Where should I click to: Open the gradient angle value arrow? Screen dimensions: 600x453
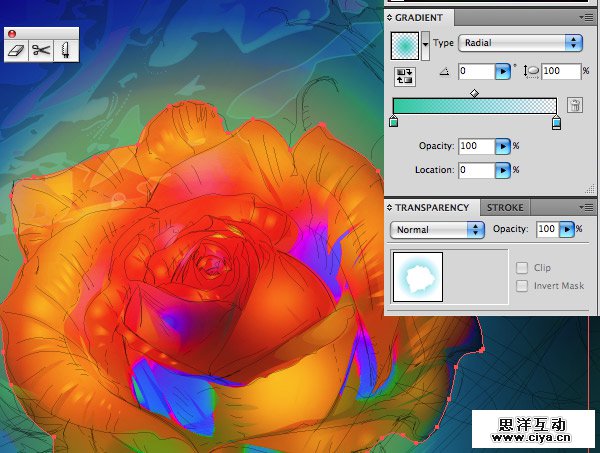tap(503, 72)
